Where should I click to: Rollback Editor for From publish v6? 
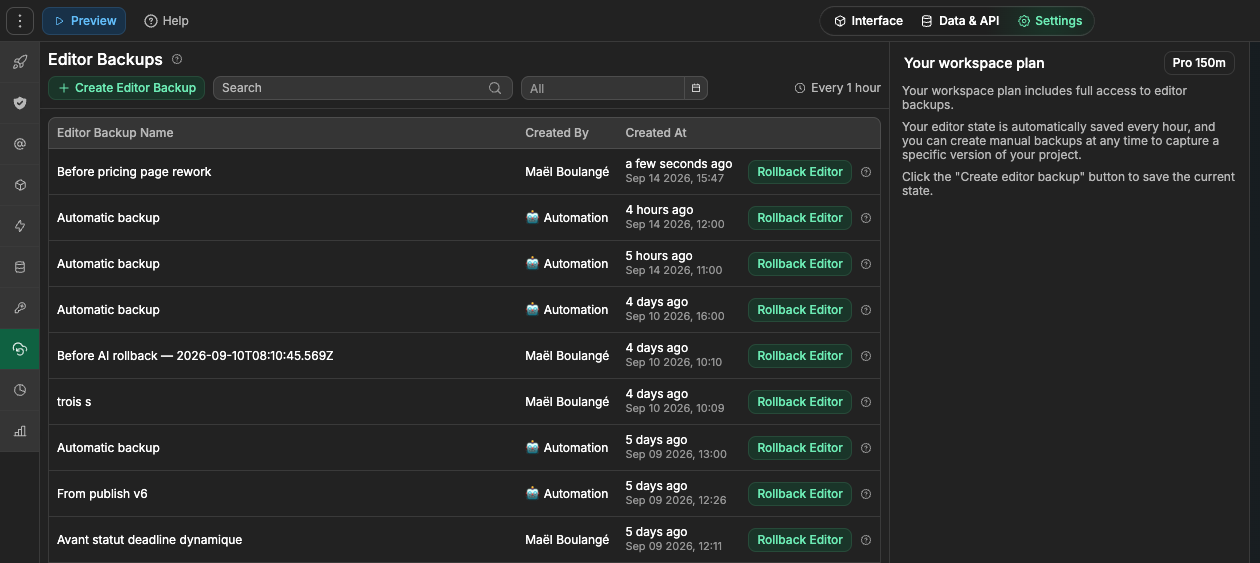(x=800, y=494)
